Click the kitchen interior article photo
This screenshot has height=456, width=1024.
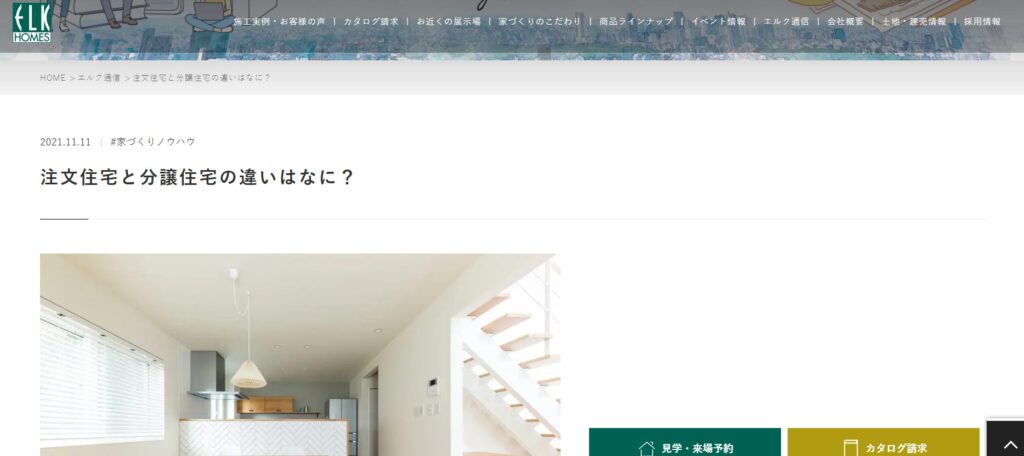pyautogui.click(x=300, y=355)
